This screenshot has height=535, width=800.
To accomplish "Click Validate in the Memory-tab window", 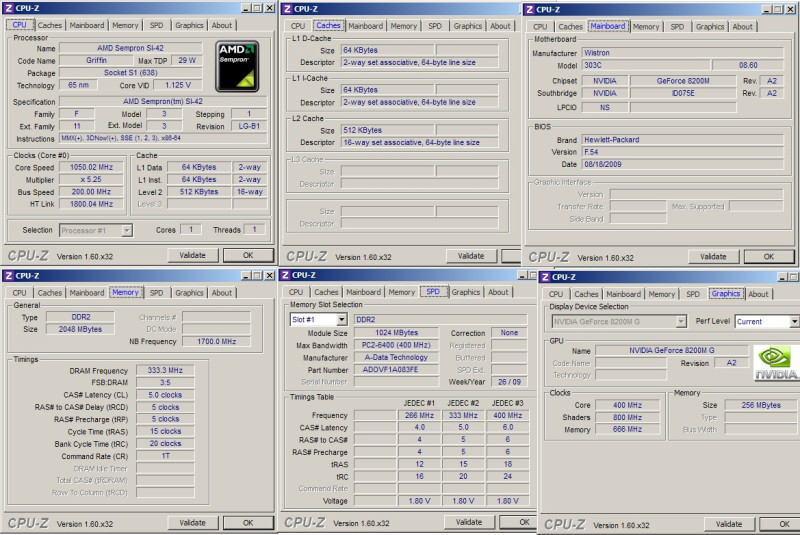I will pyautogui.click(x=193, y=523).
